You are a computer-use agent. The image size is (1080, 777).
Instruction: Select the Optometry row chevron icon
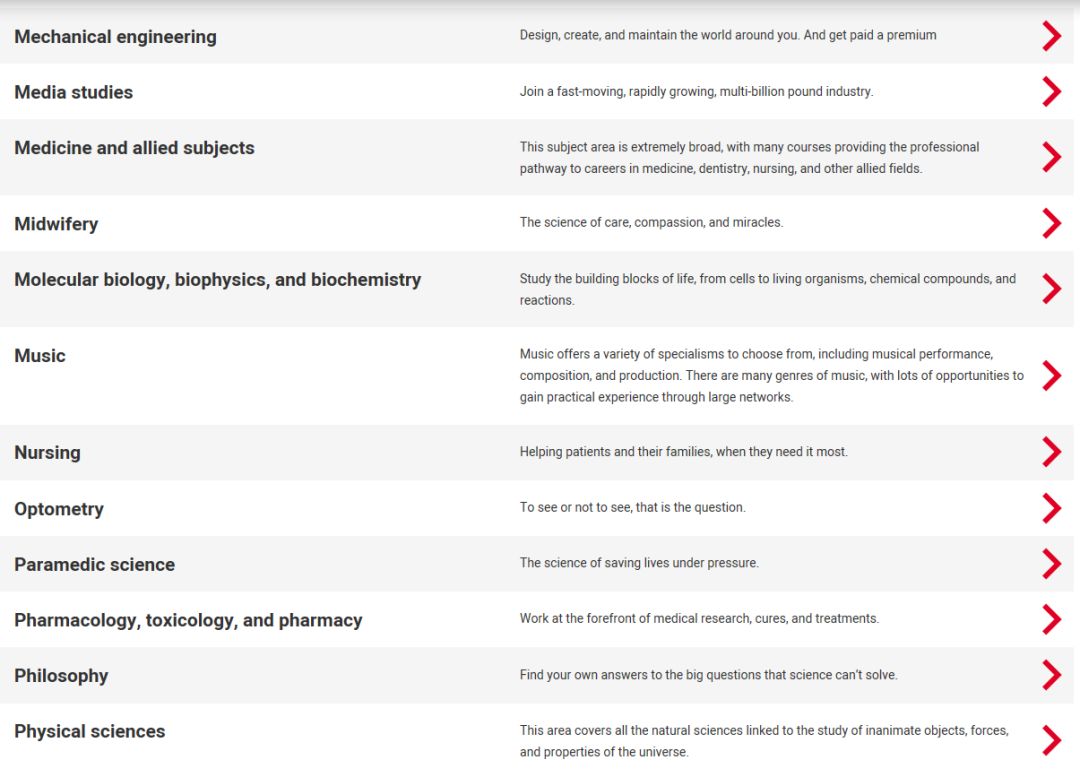pos(1052,508)
